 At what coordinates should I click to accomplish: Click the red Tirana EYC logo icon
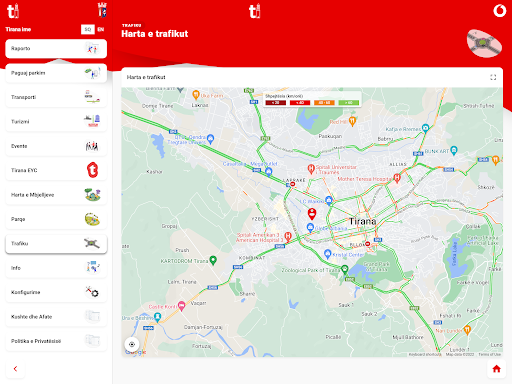coord(92,170)
